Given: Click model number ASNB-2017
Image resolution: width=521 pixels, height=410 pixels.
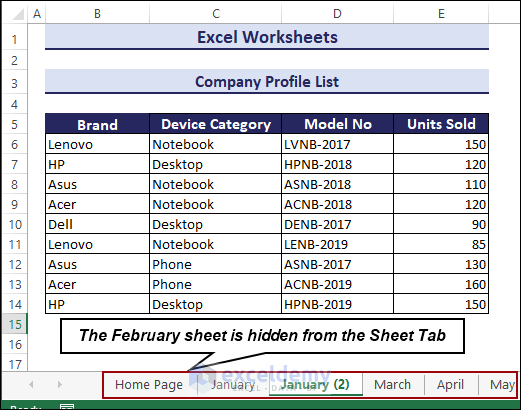Looking at the screenshot, I should pyautogui.click(x=337, y=264).
